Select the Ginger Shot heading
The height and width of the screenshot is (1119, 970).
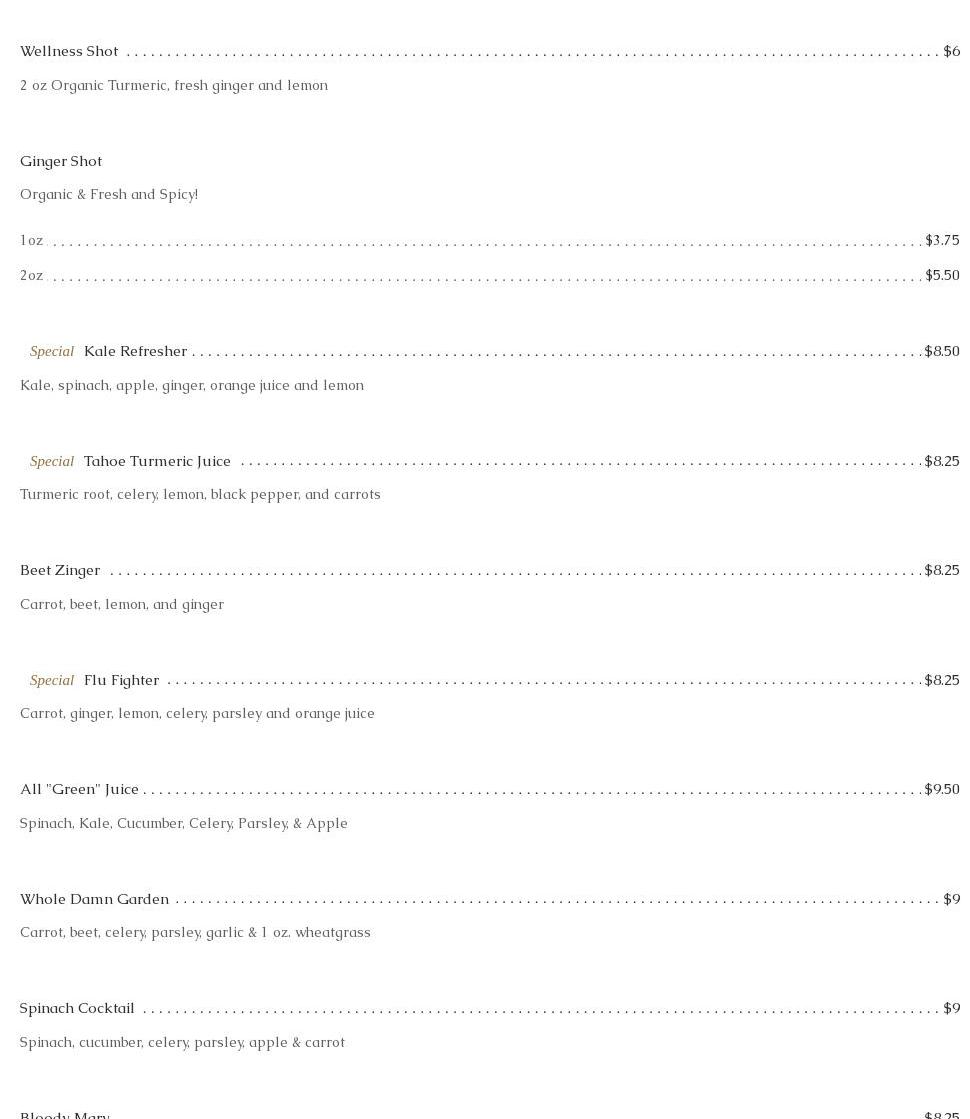pyautogui.click(x=61, y=161)
